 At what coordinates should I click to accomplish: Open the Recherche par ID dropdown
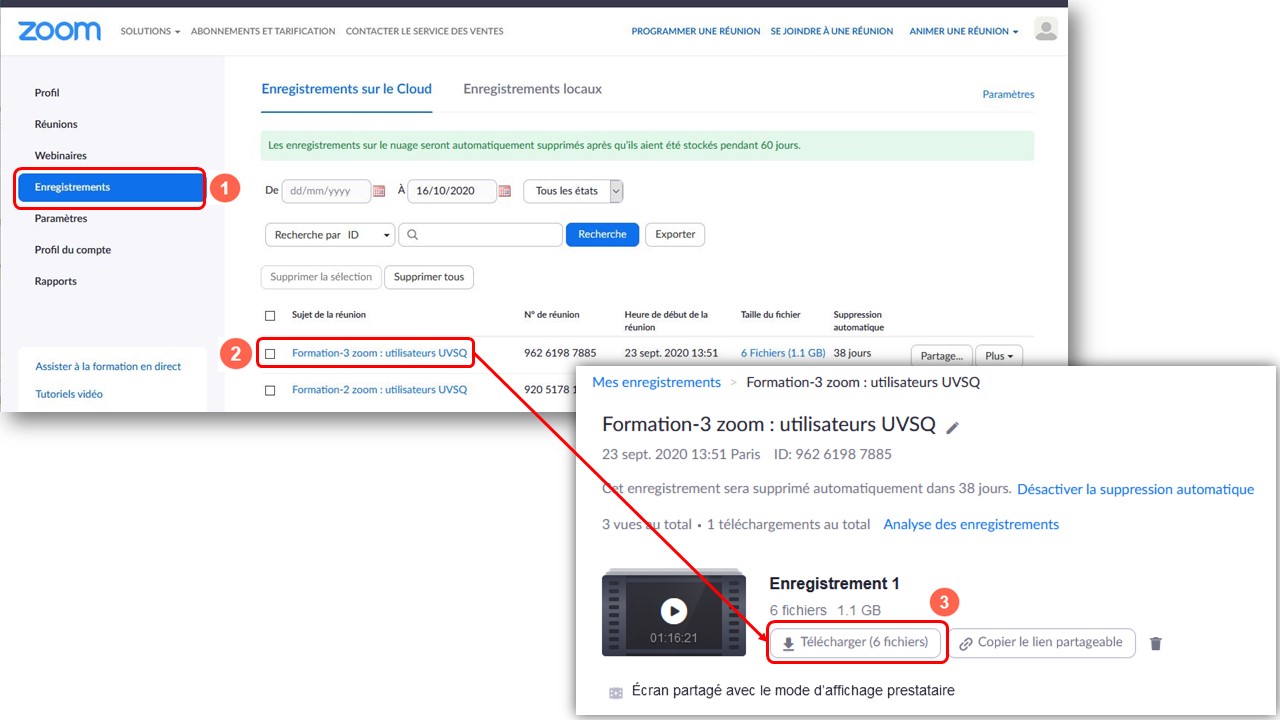point(329,235)
